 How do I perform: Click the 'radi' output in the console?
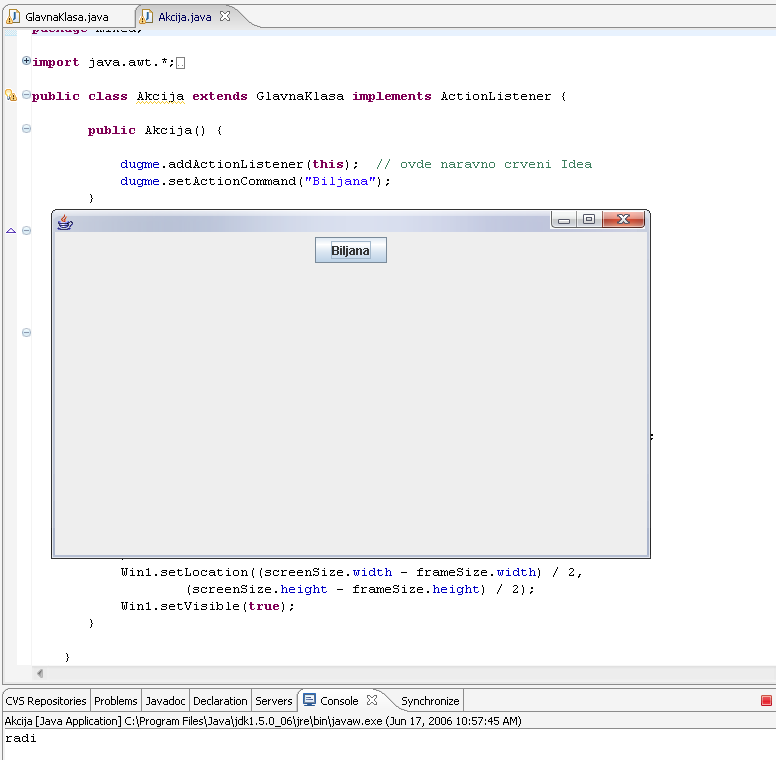pyautogui.click(x=21, y=738)
